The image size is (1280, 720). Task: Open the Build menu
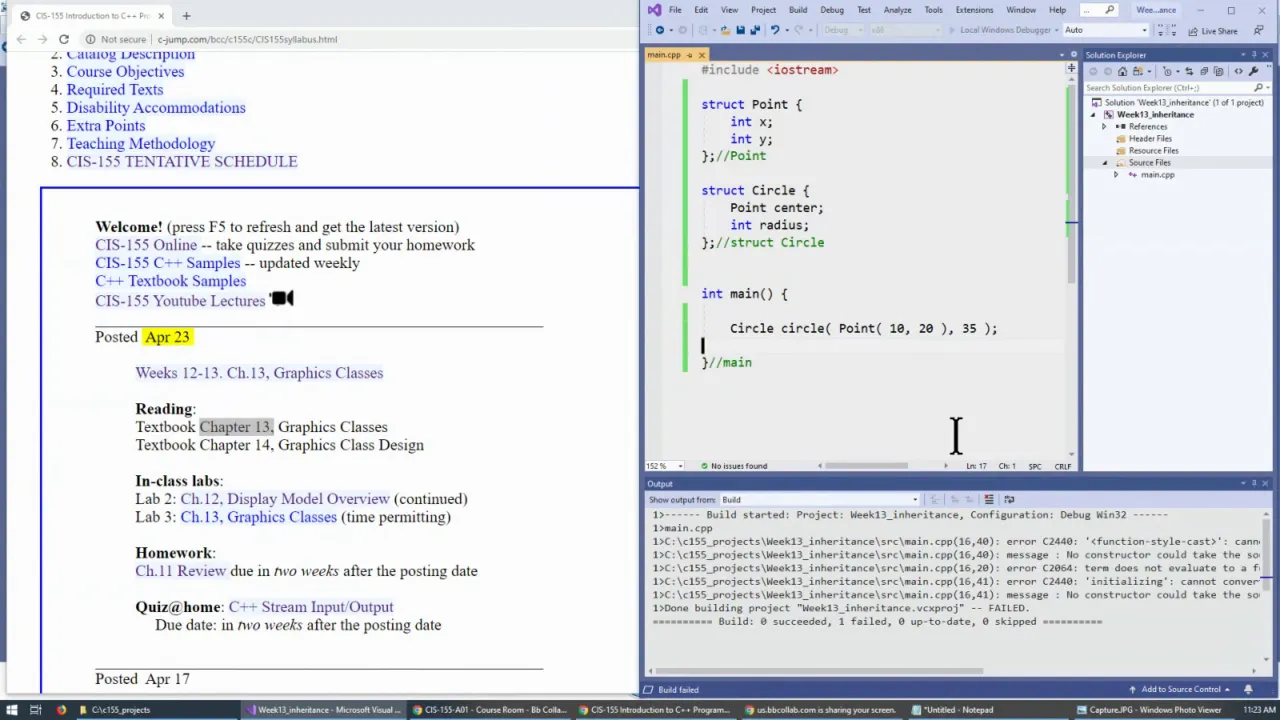[798, 10]
